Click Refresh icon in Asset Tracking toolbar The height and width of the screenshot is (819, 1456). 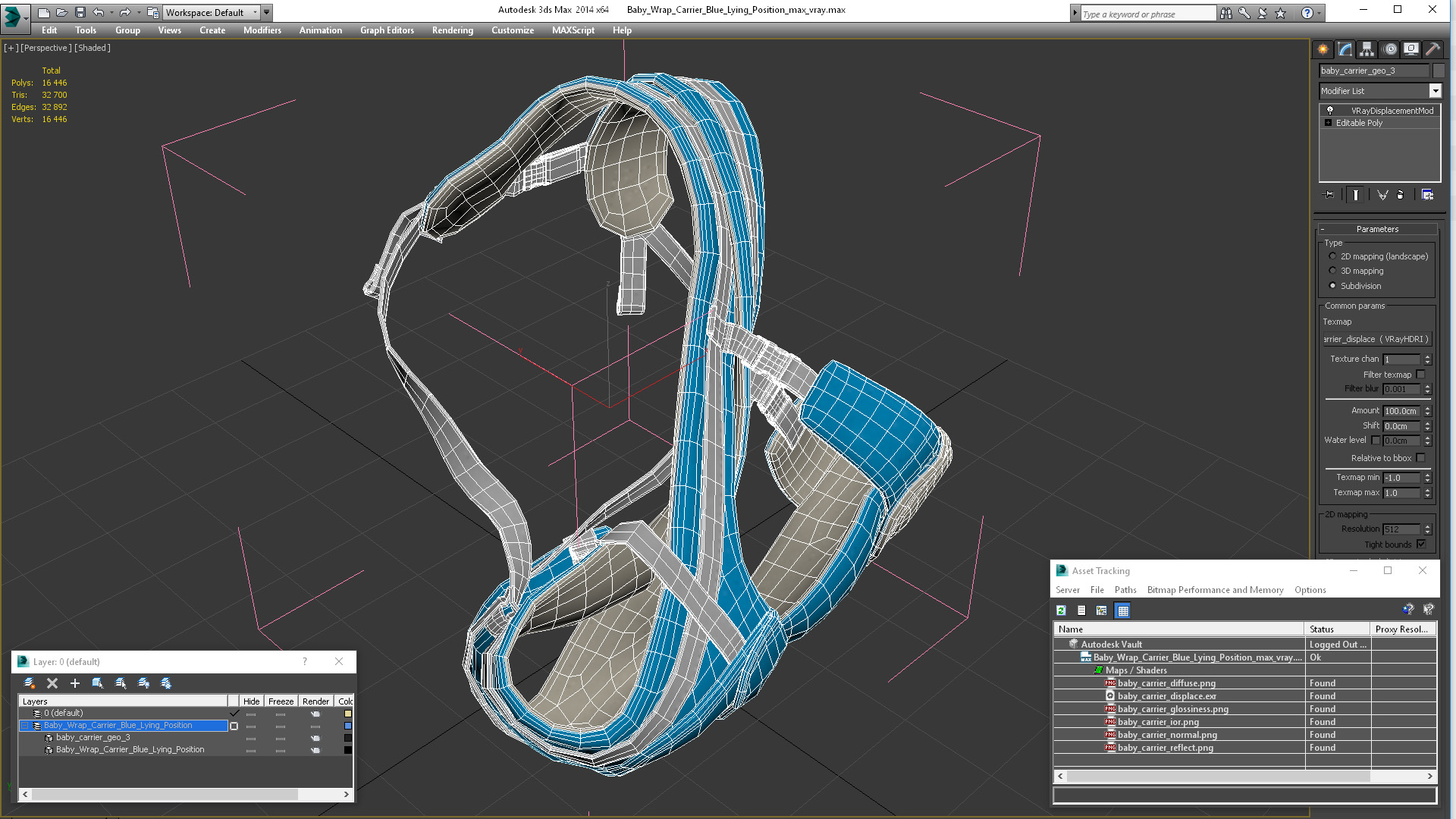[1062, 610]
